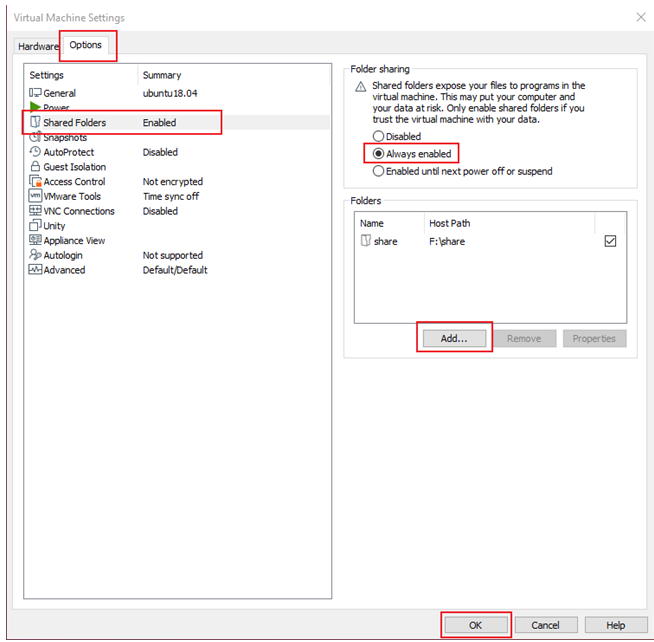Open the Options tab
Screen dimensions: 654x642
(x=86, y=45)
